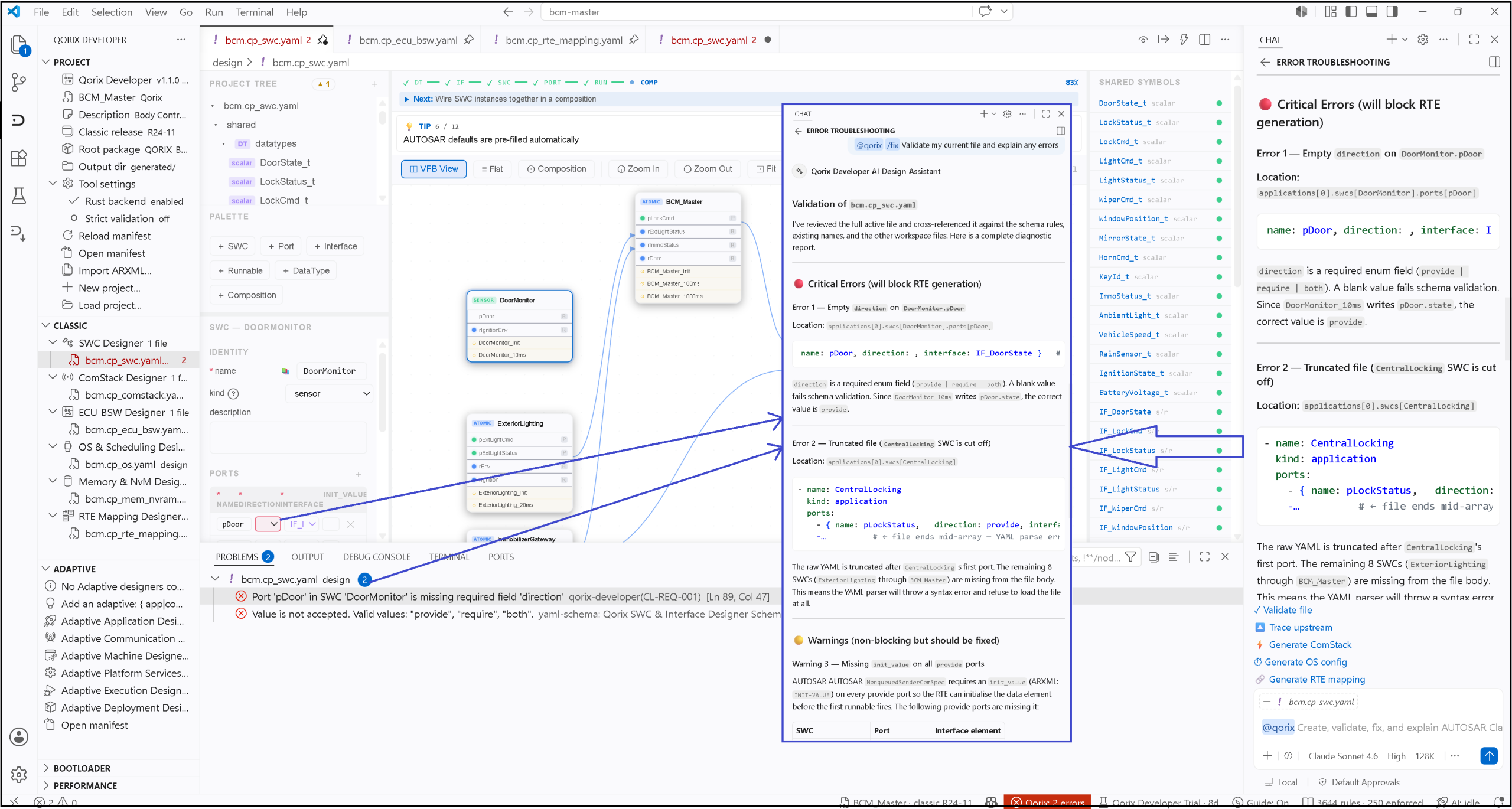Open the Source Control view

pos(19,82)
